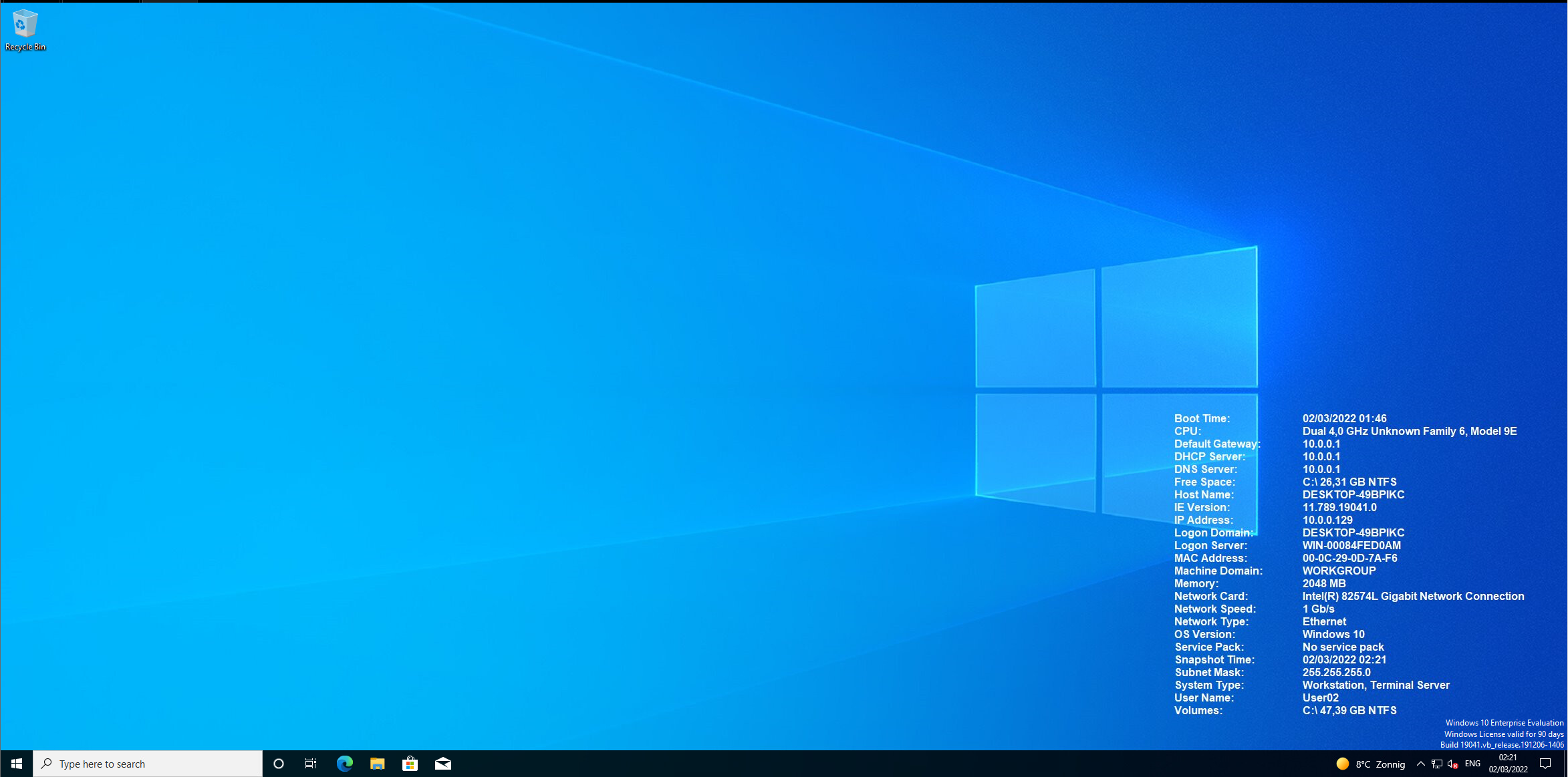The image size is (1568, 777).
Task: Open Task View on the taskbar
Action: (x=311, y=764)
